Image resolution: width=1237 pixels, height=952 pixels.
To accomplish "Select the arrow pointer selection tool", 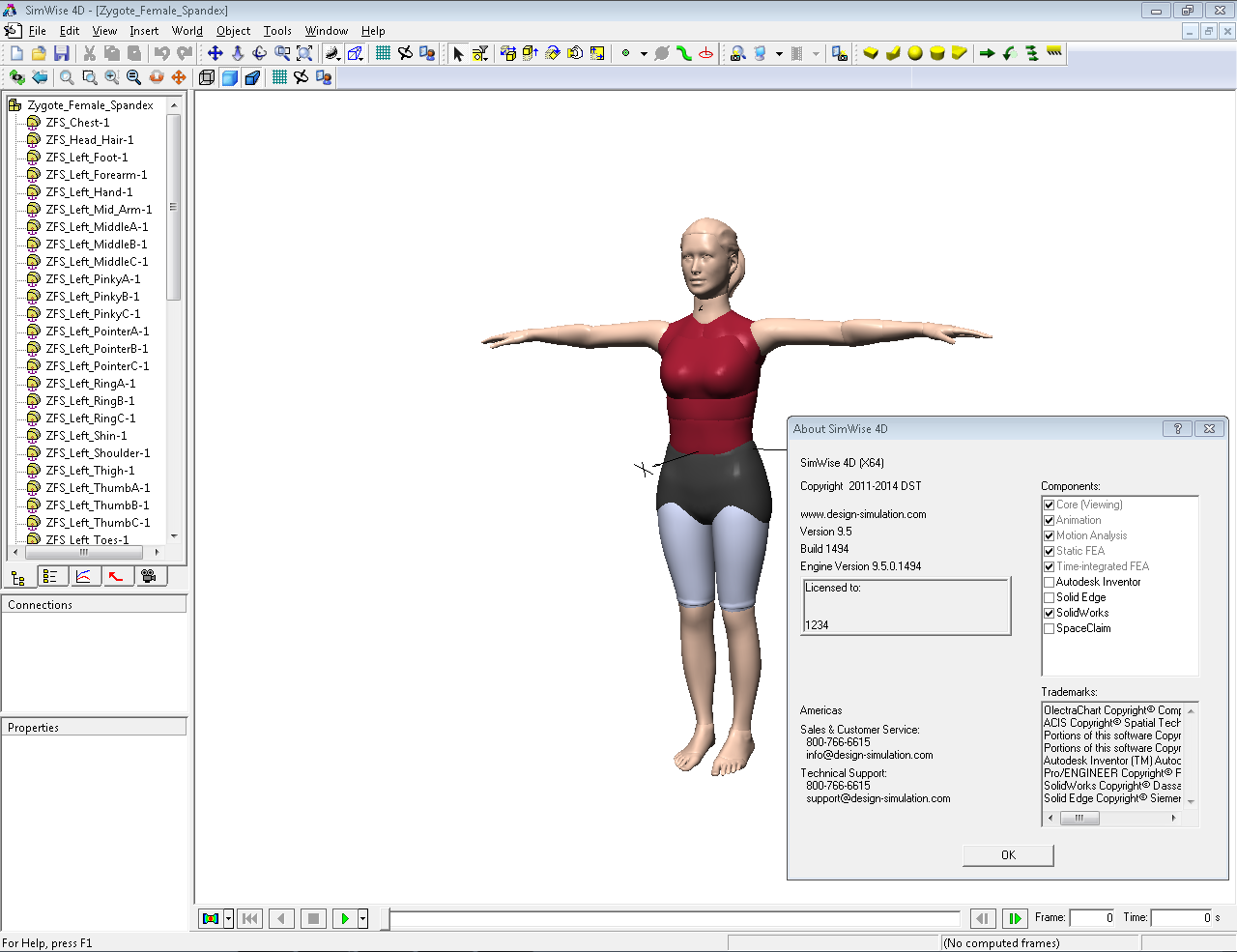I will [x=458, y=53].
